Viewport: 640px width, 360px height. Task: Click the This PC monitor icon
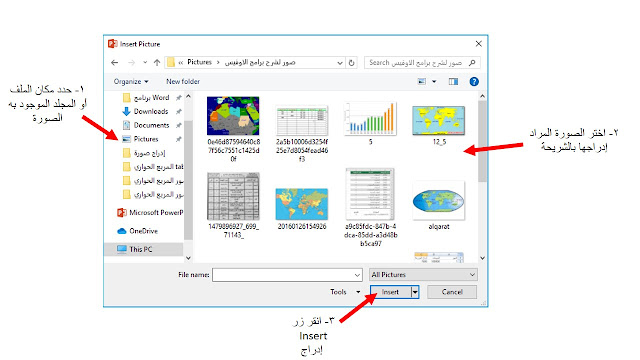122,249
